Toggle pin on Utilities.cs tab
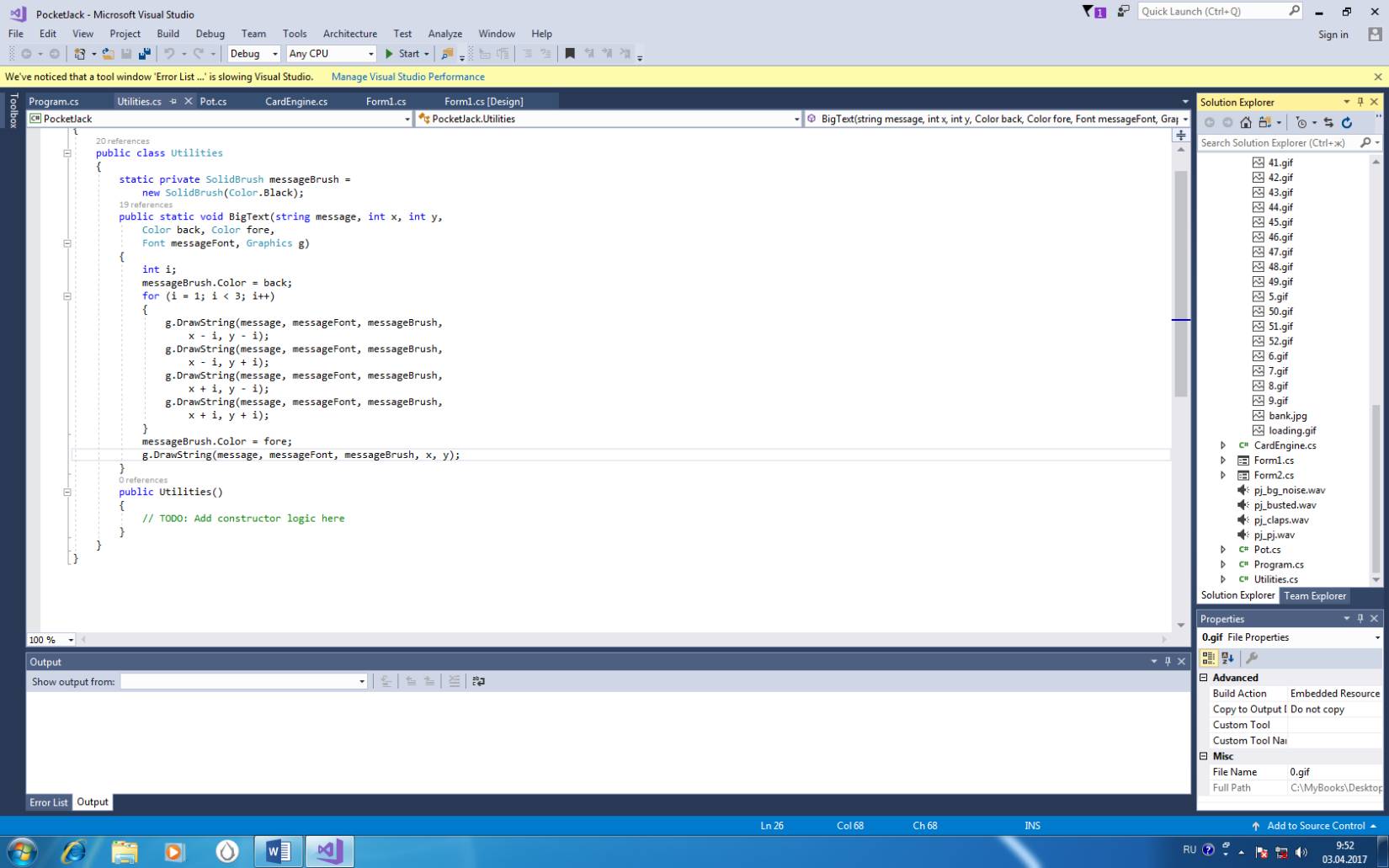The width and height of the screenshot is (1389, 868). click(173, 101)
